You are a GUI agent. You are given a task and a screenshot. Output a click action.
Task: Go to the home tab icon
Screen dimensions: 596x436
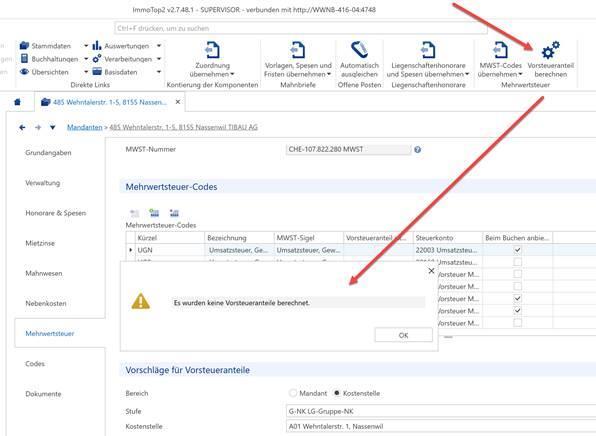click(17, 102)
